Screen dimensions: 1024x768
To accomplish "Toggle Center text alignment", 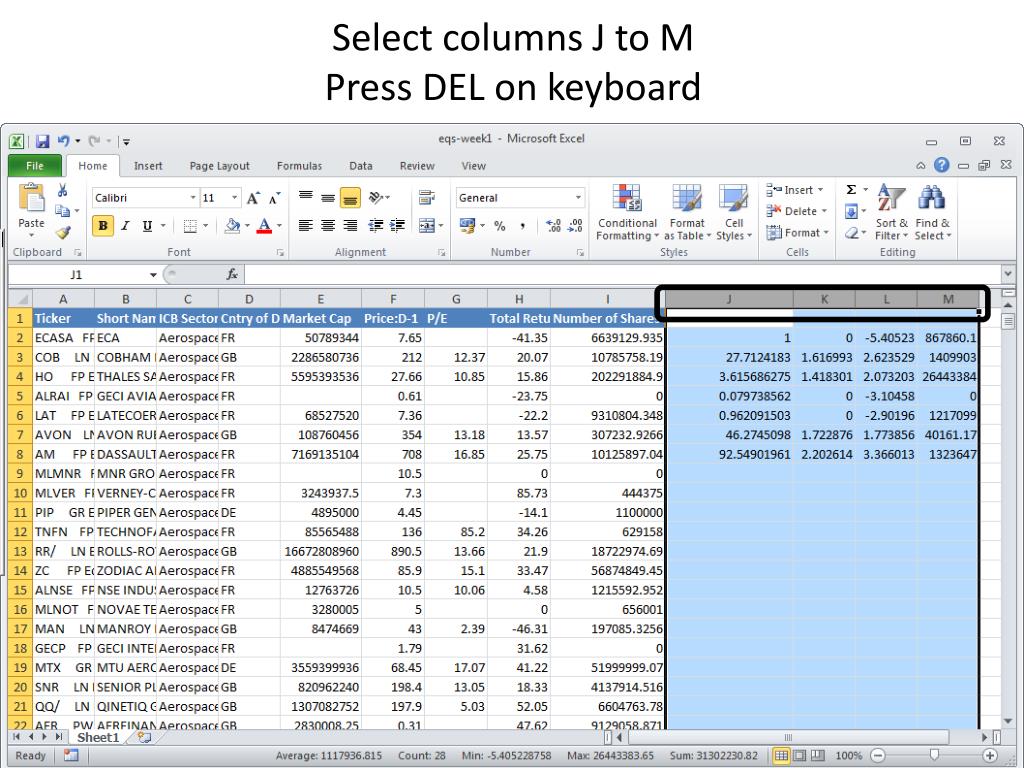I will [328, 226].
